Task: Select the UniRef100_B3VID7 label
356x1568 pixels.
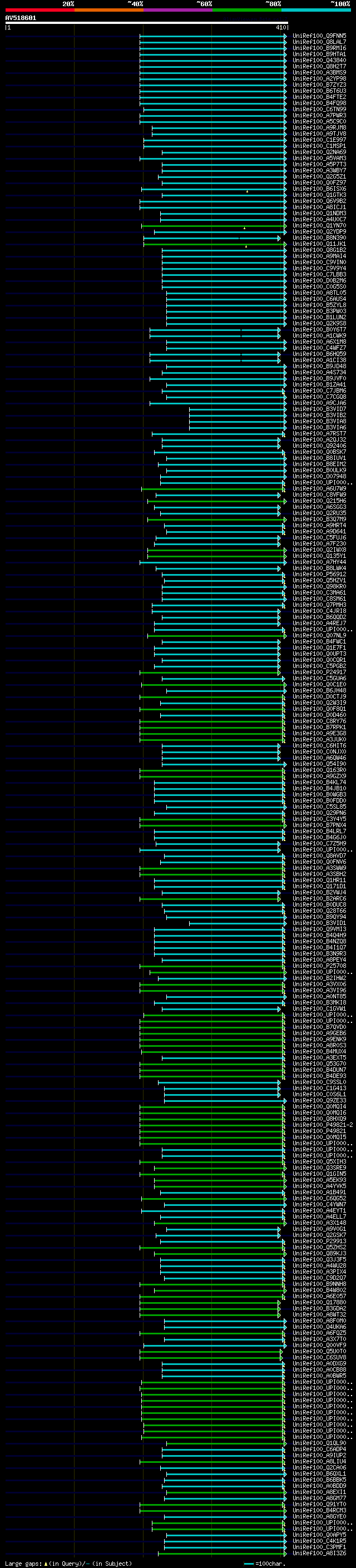Action: point(319,409)
